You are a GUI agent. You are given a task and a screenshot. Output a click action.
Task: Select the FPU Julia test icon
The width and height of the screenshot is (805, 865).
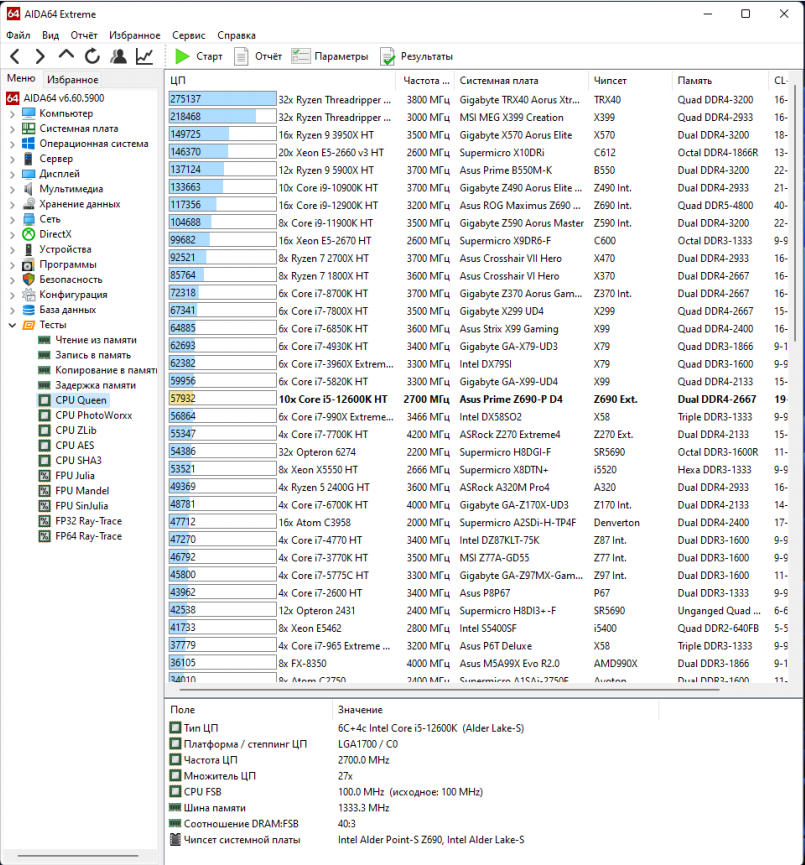(x=44, y=476)
